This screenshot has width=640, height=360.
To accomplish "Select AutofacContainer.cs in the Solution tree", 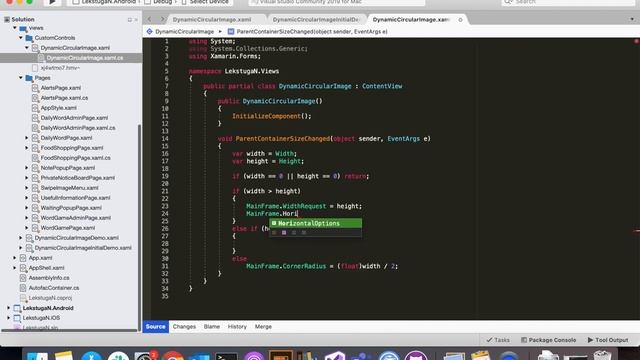I will coord(54,288).
